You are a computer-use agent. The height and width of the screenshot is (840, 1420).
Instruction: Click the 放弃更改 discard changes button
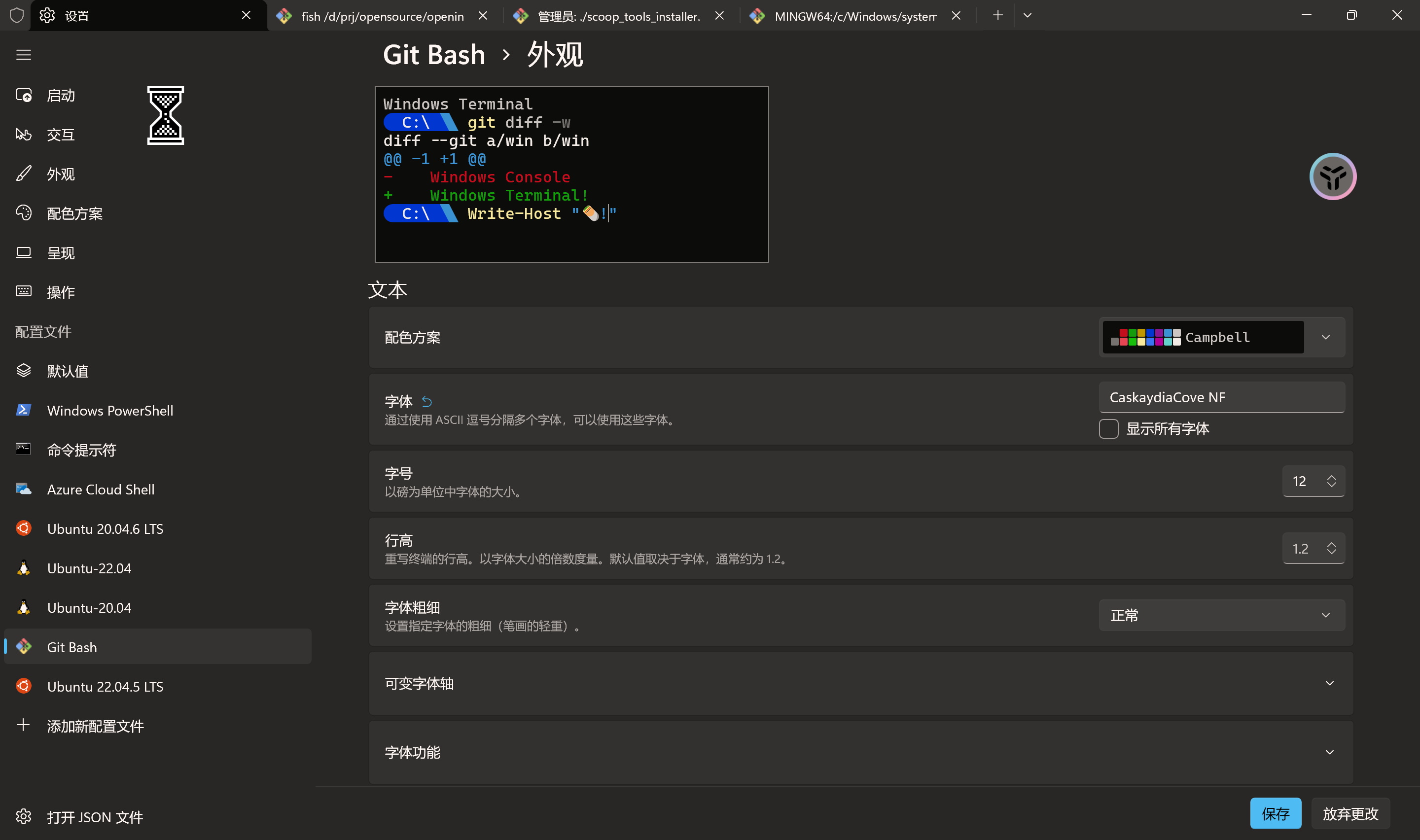click(x=1350, y=813)
